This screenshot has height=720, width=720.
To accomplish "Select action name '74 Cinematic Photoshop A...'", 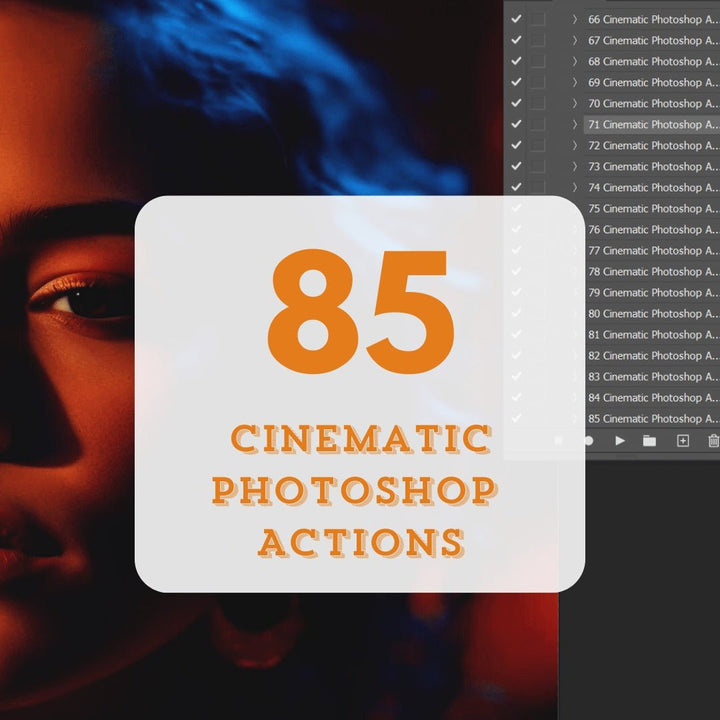I will click(653, 187).
